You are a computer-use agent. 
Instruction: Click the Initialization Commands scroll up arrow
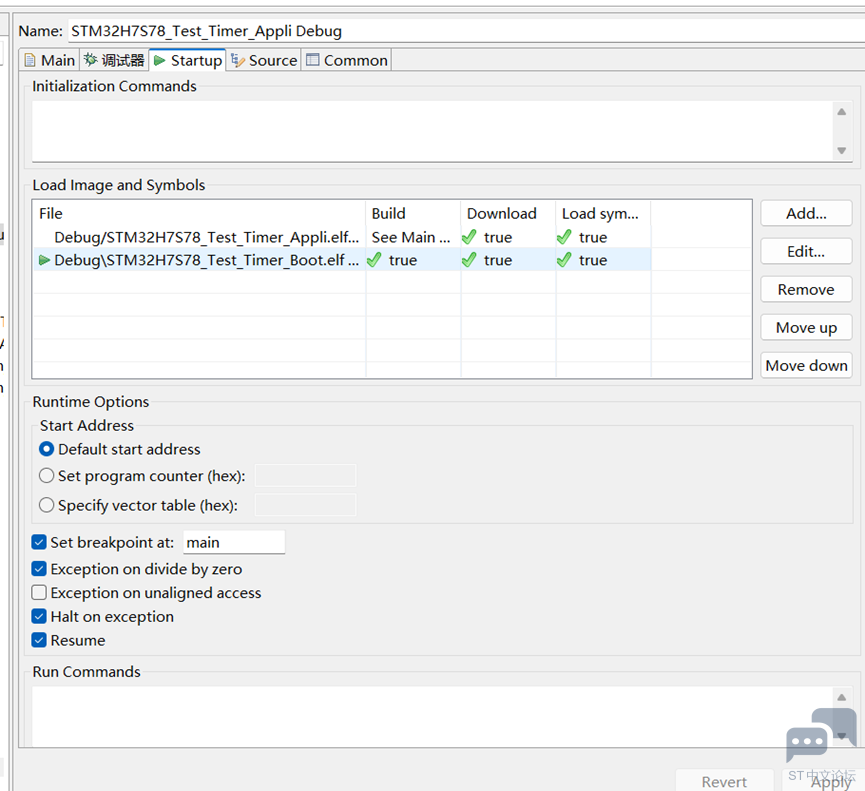tap(841, 112)
